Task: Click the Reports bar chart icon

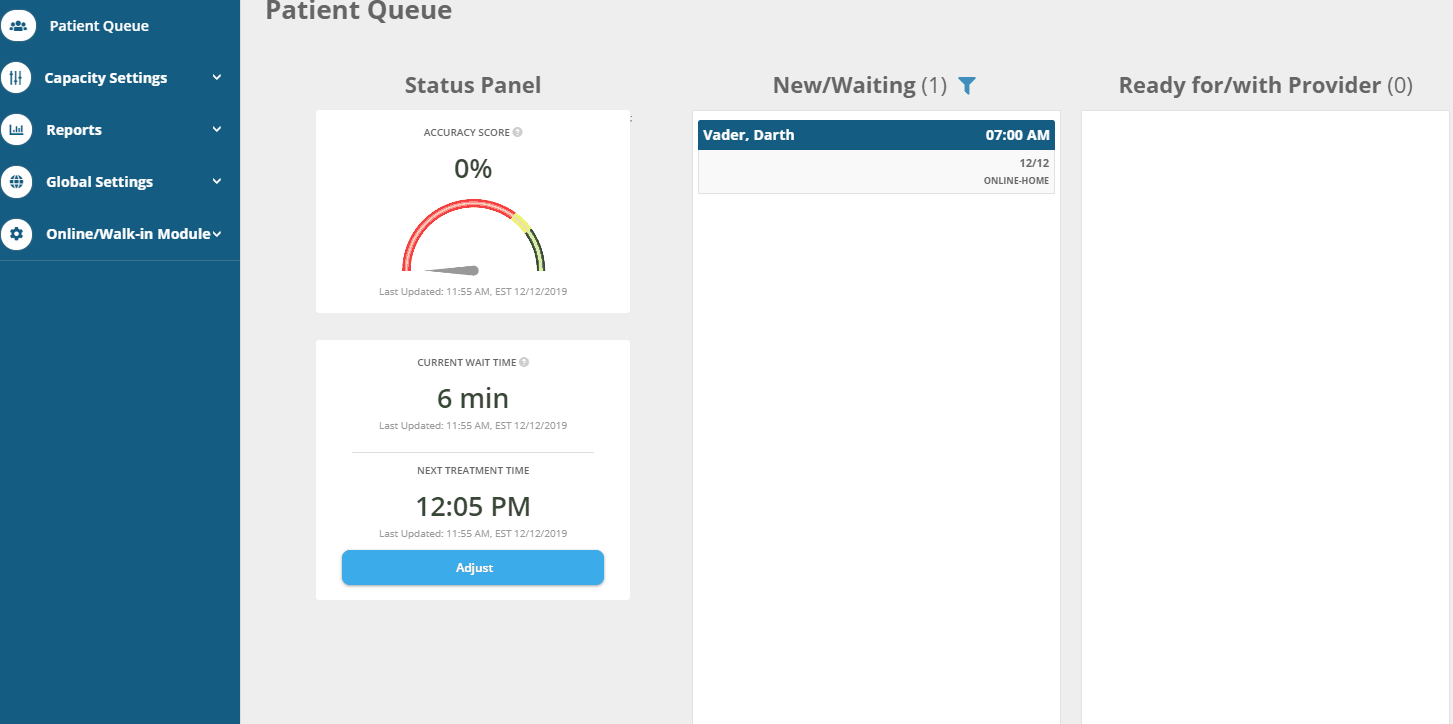Action: pos(16,130)
